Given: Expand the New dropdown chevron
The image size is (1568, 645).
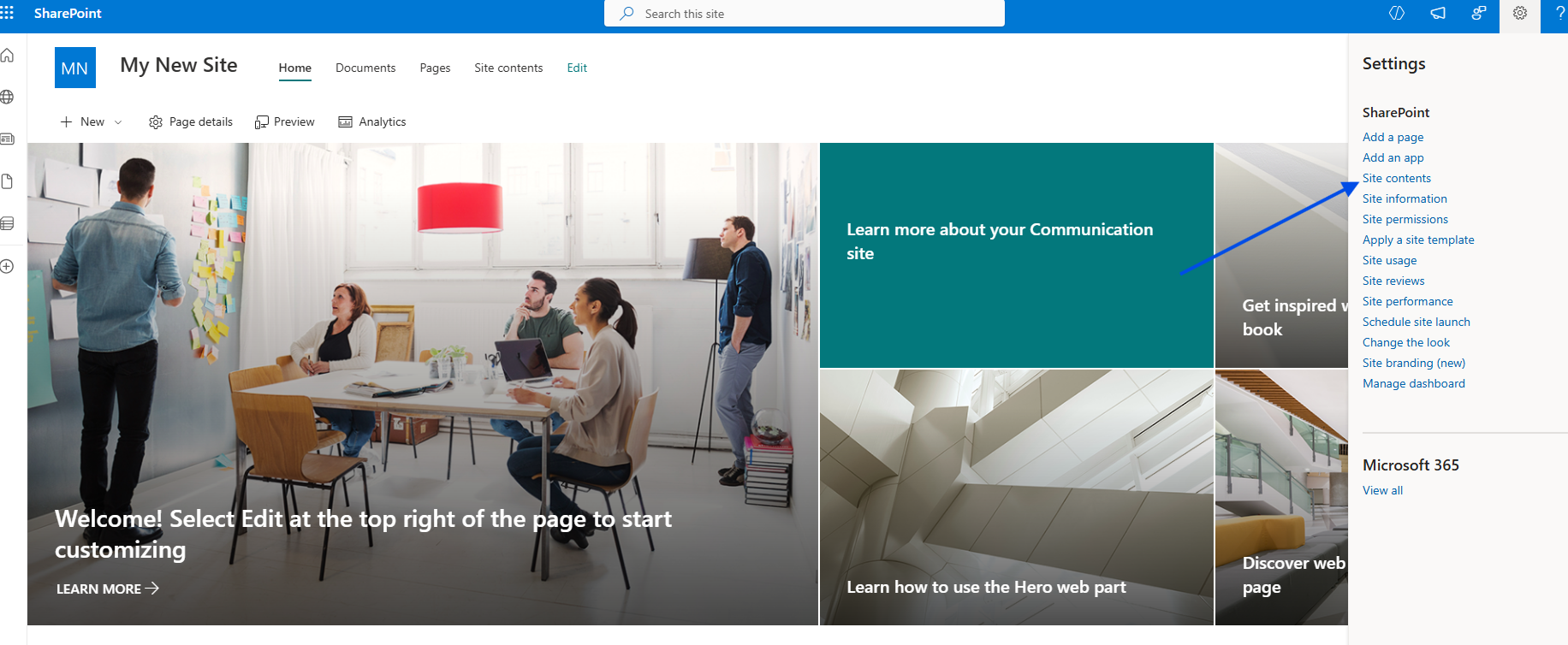Looking at the screenshot, I should click(118, 122).
